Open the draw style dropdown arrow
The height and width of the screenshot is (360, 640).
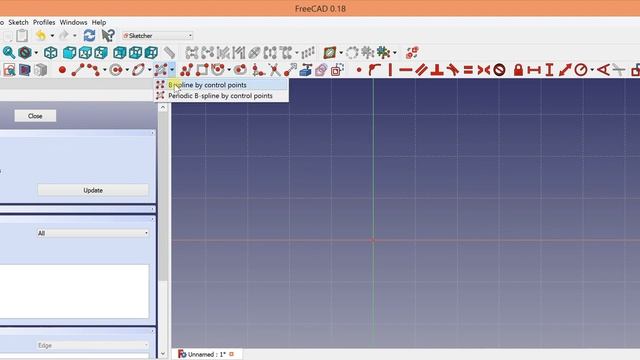[36, 53]
